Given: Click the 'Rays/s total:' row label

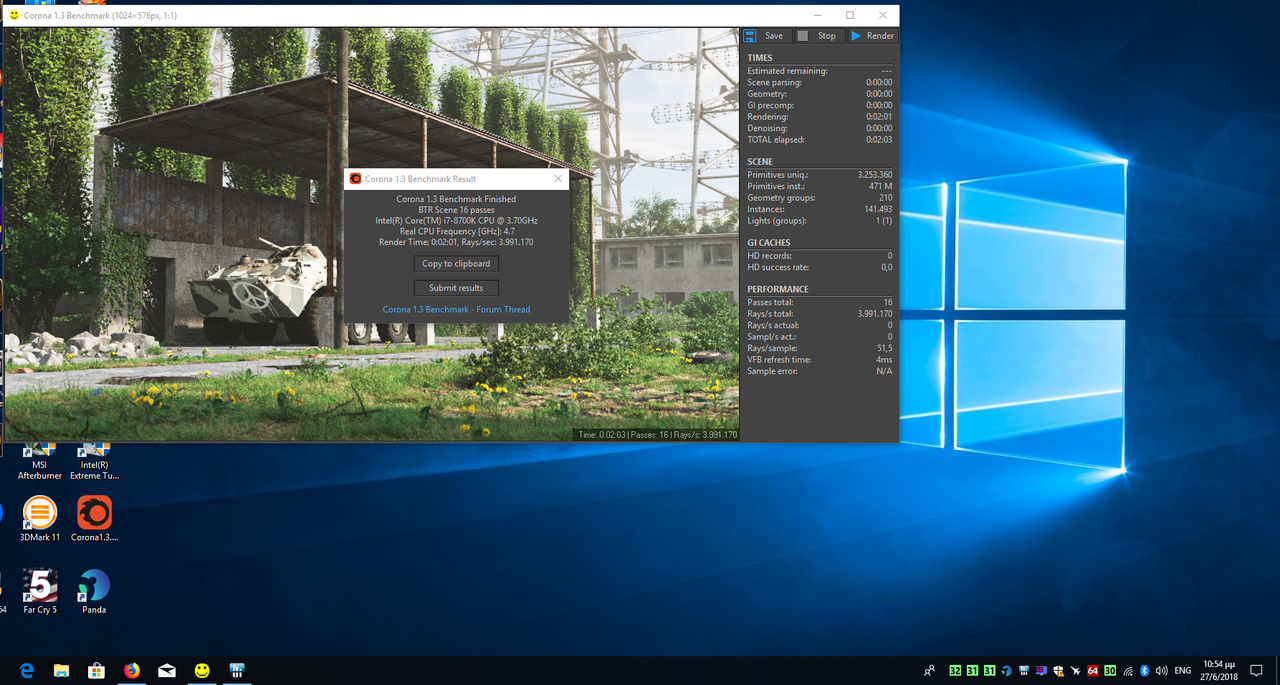Looking at the screenshot, I should (x=771, y=314).
